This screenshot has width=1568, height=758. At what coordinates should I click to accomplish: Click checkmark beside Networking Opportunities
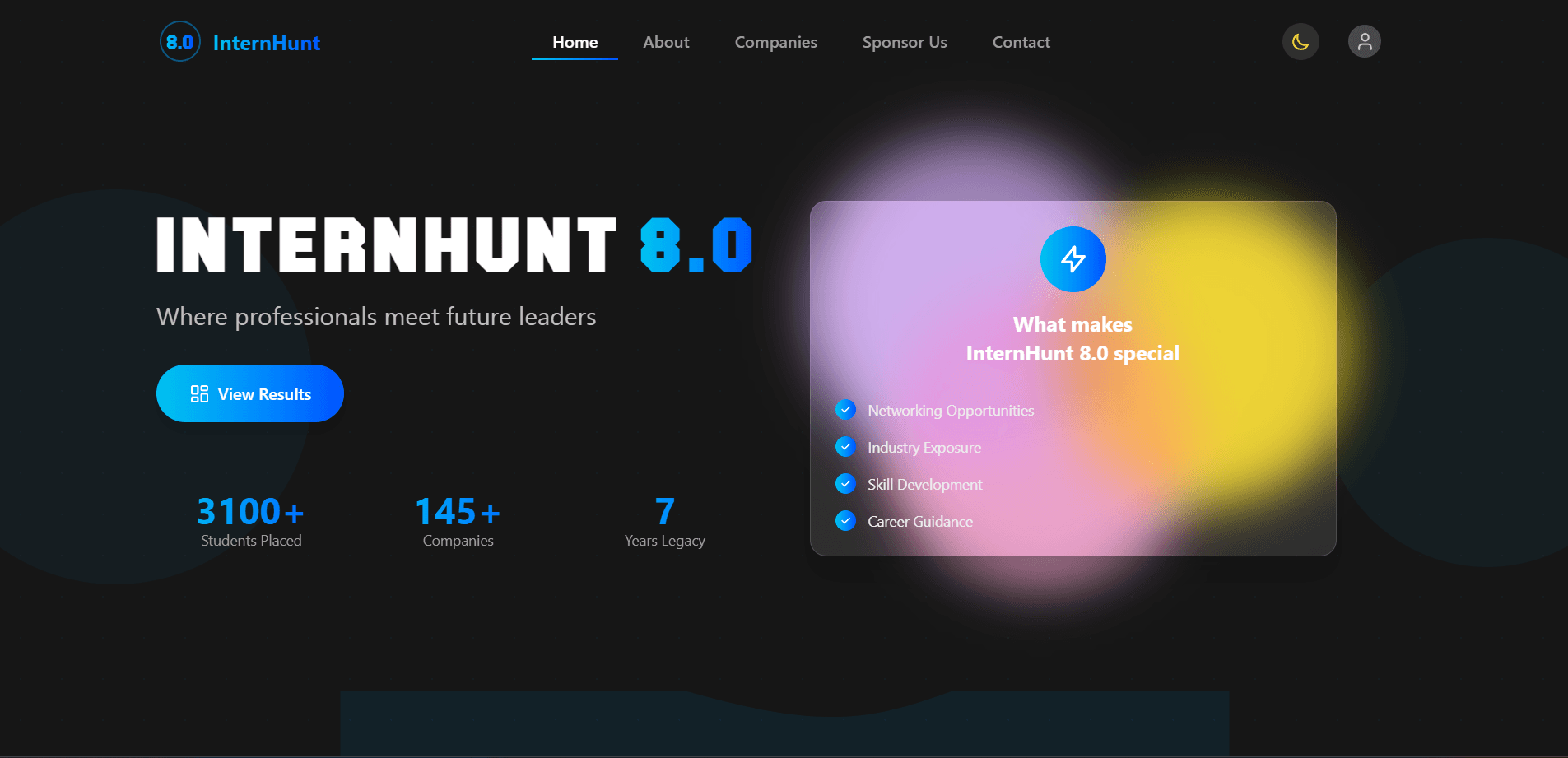(845, 410)
